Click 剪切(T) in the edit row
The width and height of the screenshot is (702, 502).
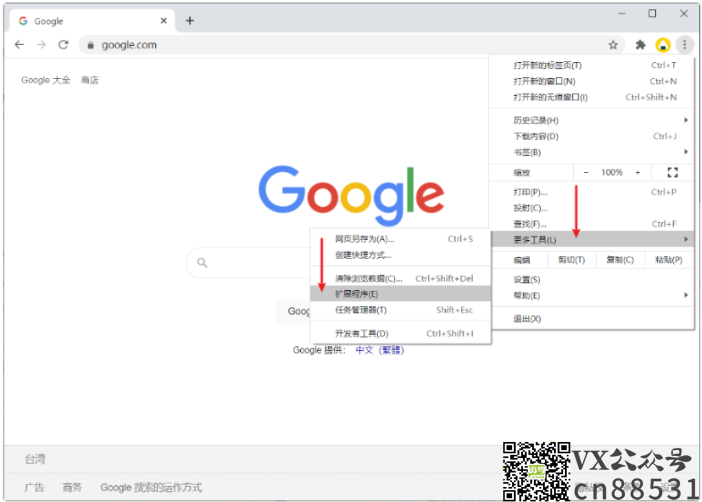click(572, 260)
